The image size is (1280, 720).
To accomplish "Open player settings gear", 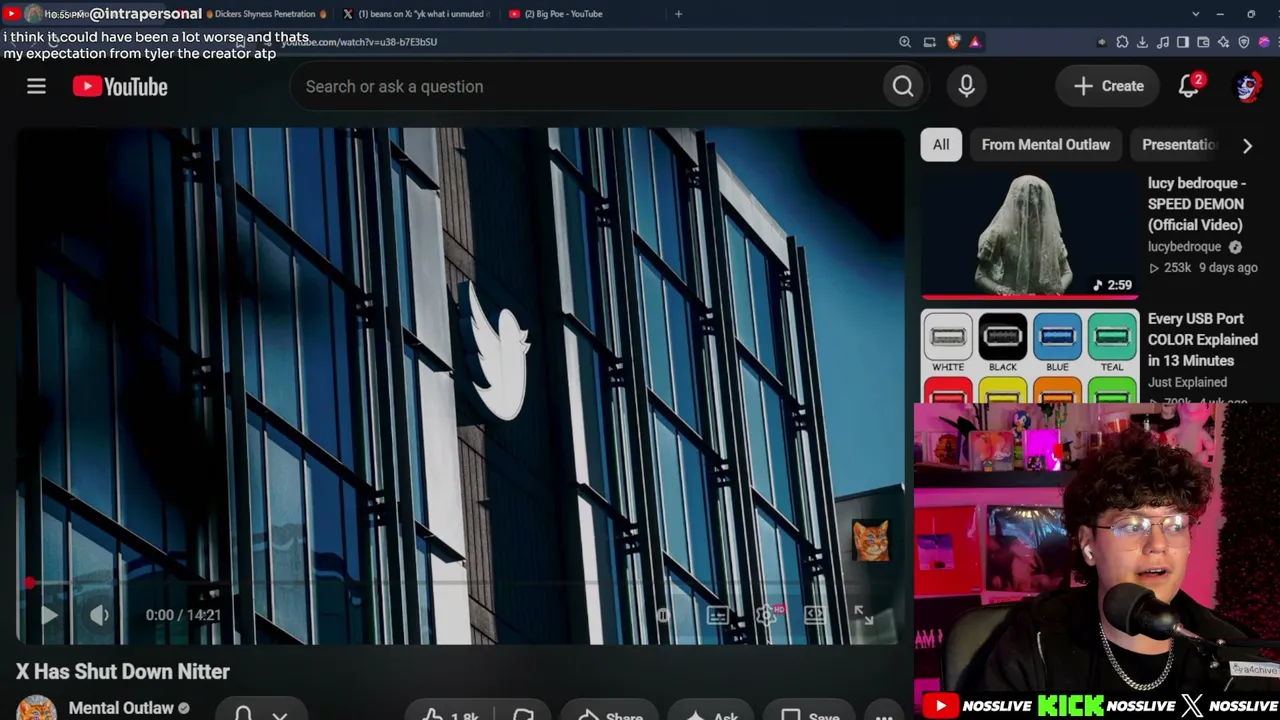I will click(767, 615).
